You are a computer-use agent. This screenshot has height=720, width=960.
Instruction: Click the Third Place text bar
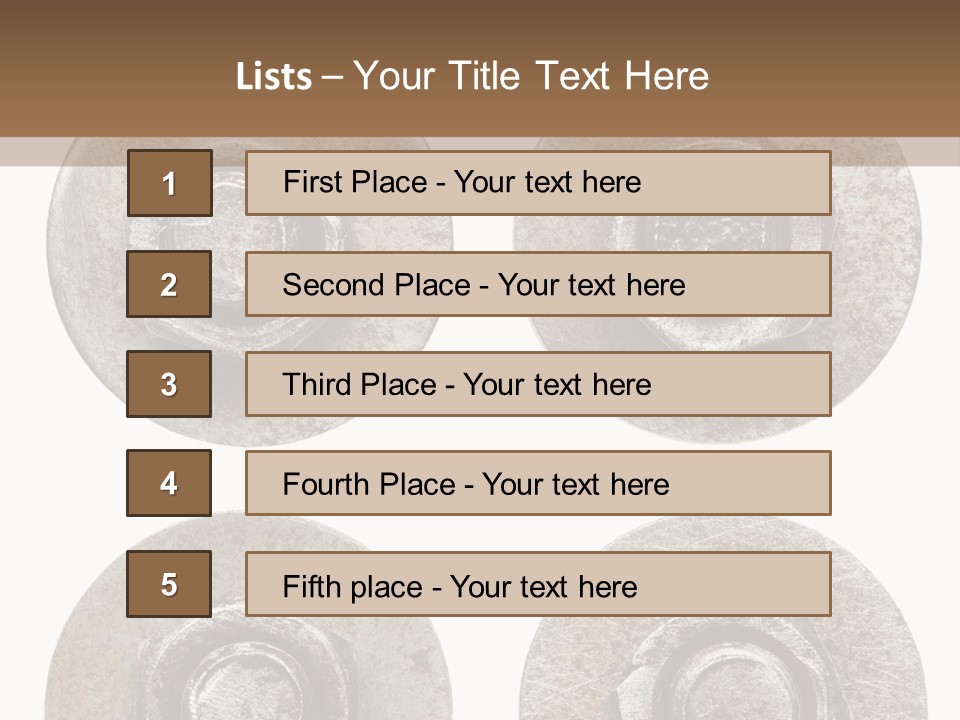538,384
